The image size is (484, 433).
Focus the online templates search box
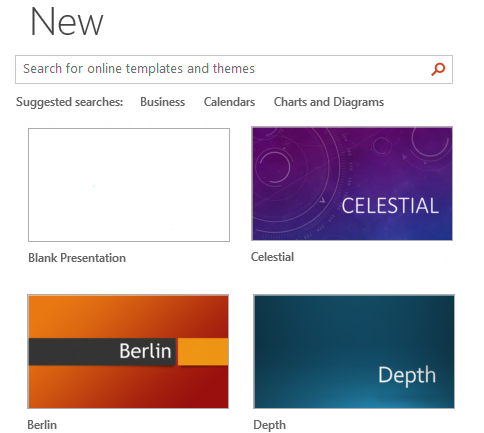(x=234, y=69)
